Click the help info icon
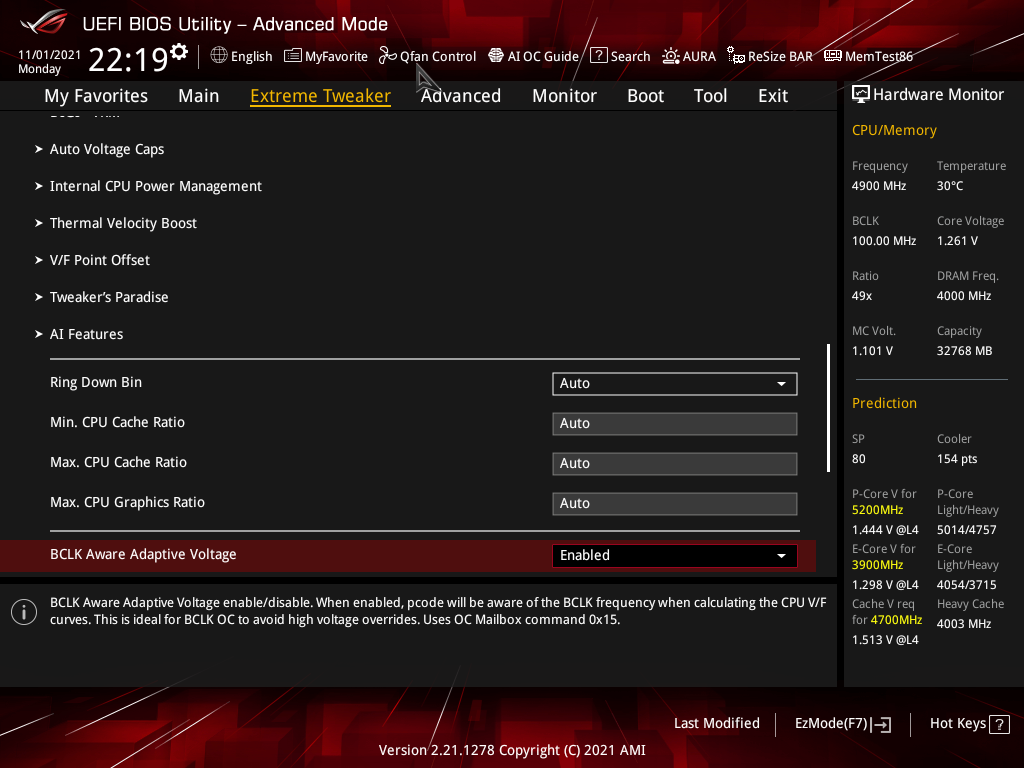Image resolution: width=1024 pixels, height=768 pixels. click(24, 612)
